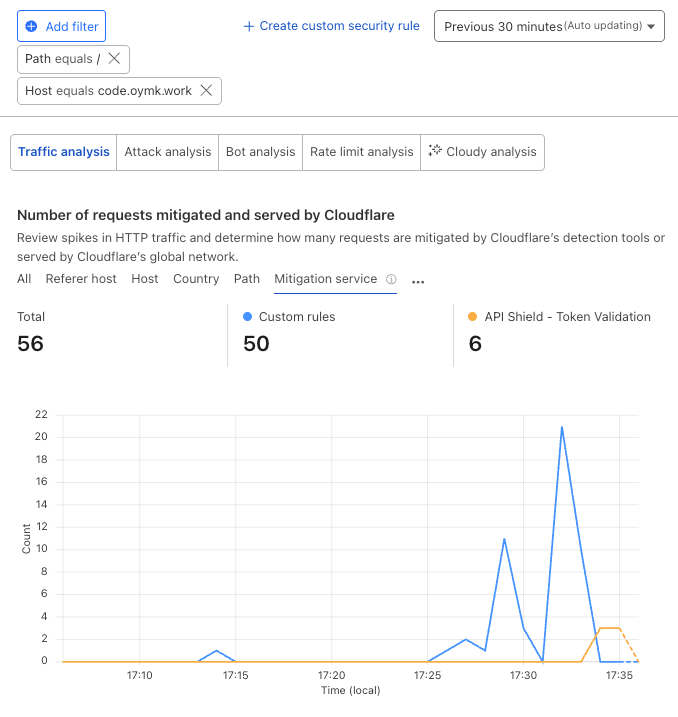Open Create custom security rule link
The height and width of the screenshot is (717, 678).
[x=331, y=26]
